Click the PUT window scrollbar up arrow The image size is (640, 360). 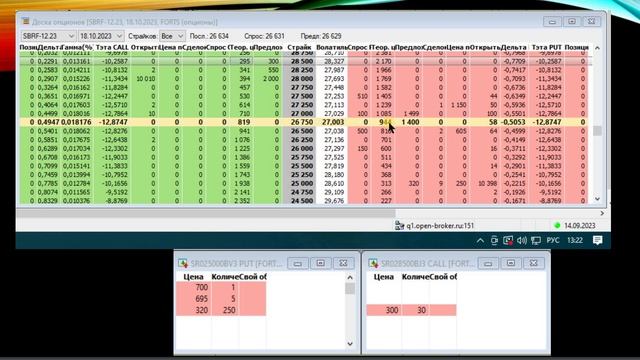pyautogui.click(x=350, y=278)
